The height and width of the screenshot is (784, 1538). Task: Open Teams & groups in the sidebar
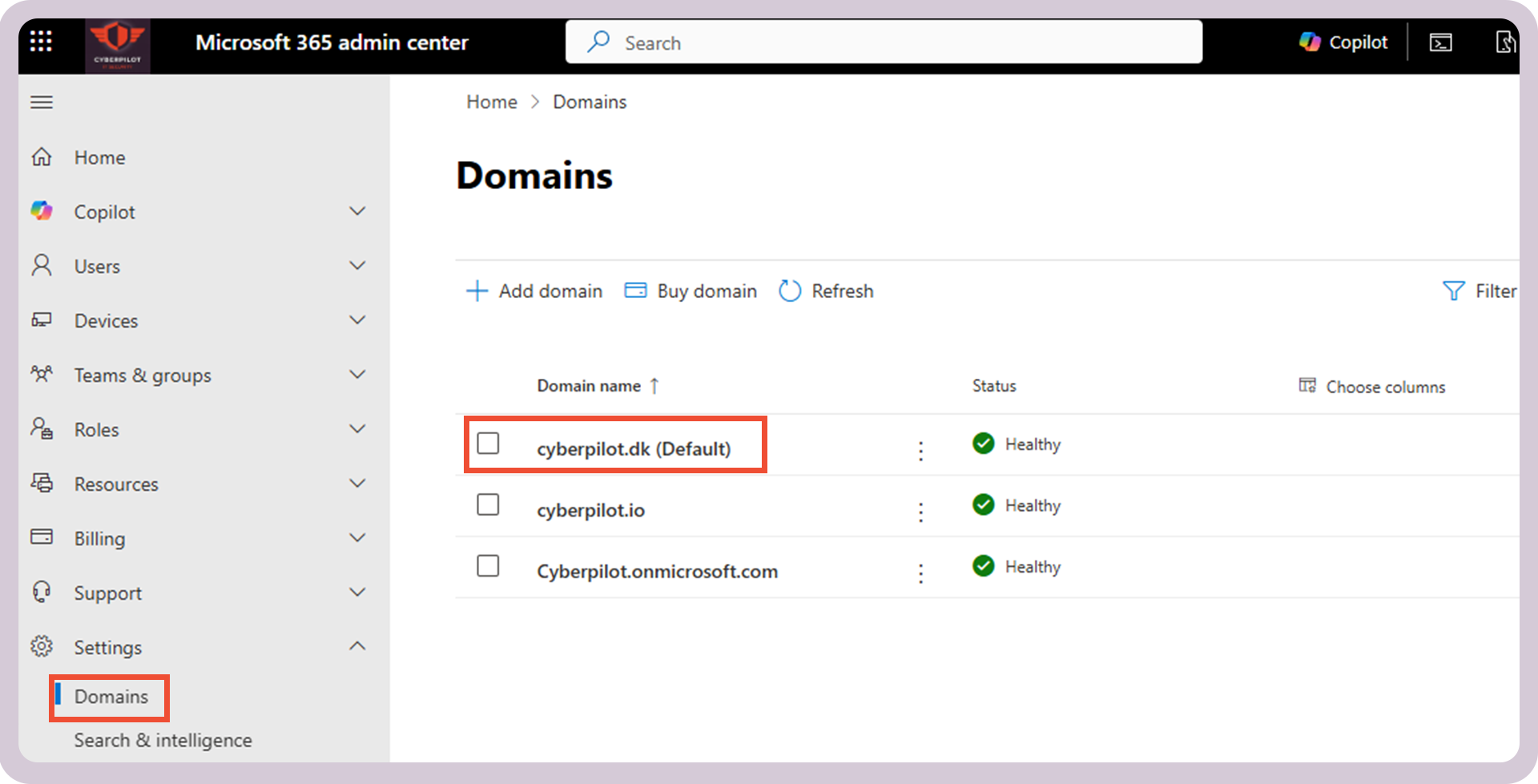tap(143, 375)
